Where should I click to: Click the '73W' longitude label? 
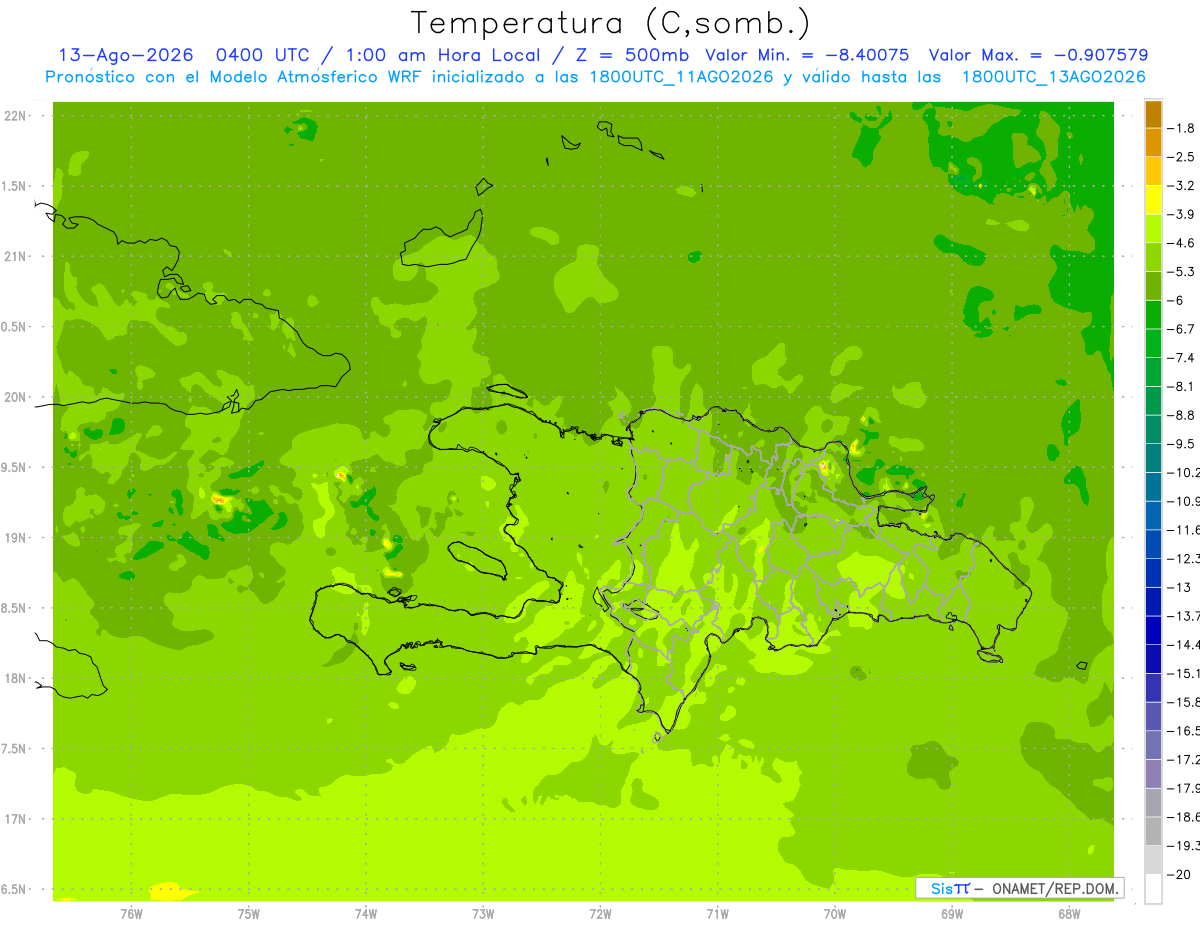click(483, 914)
